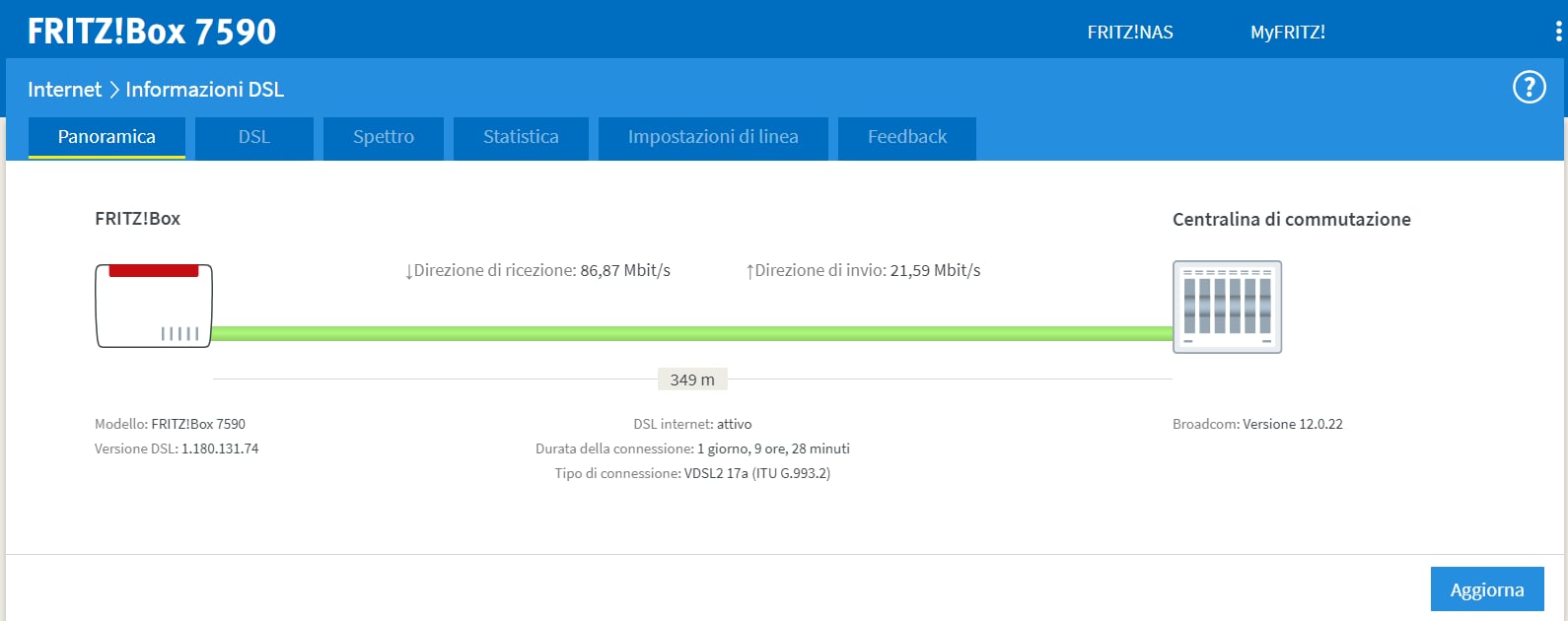The width and height of the screenshot is (1568, 621).
Task: Click the FRITZ!Box 7590 logo title
Action: coord(152,32)
